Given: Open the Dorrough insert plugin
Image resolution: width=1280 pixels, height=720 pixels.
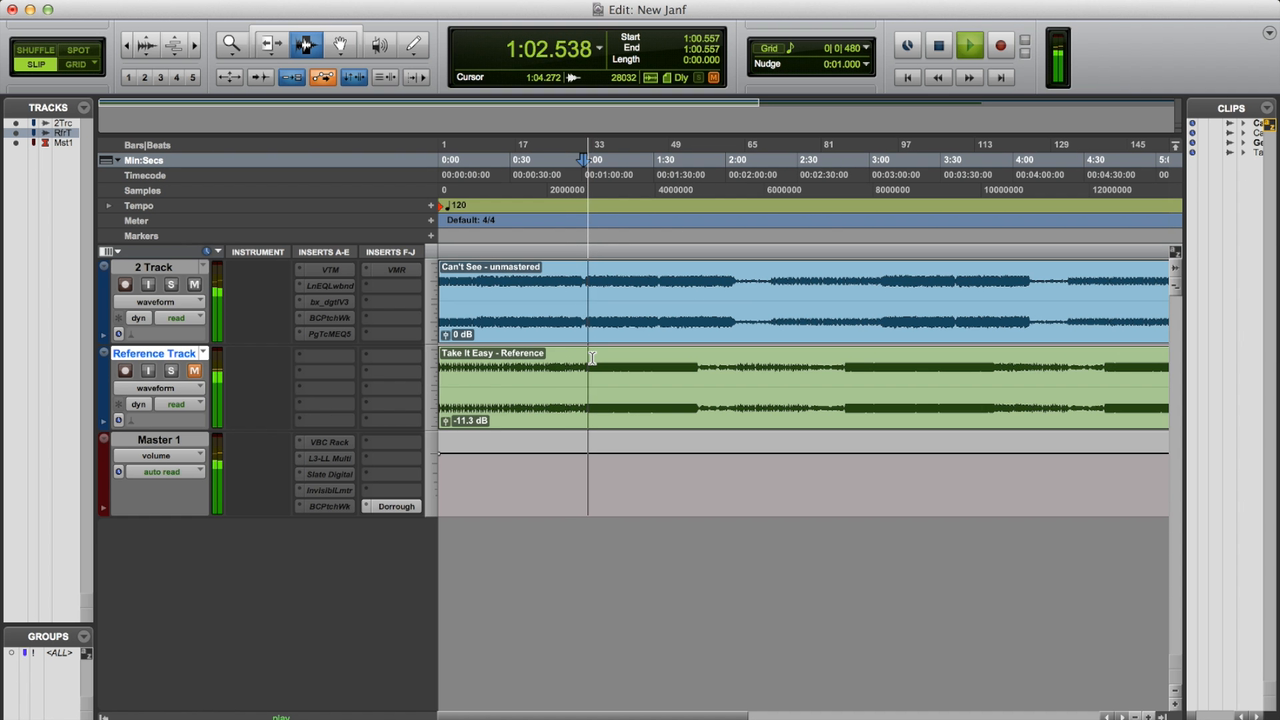Looking at the screenshot, I should (x=396, y=507).
